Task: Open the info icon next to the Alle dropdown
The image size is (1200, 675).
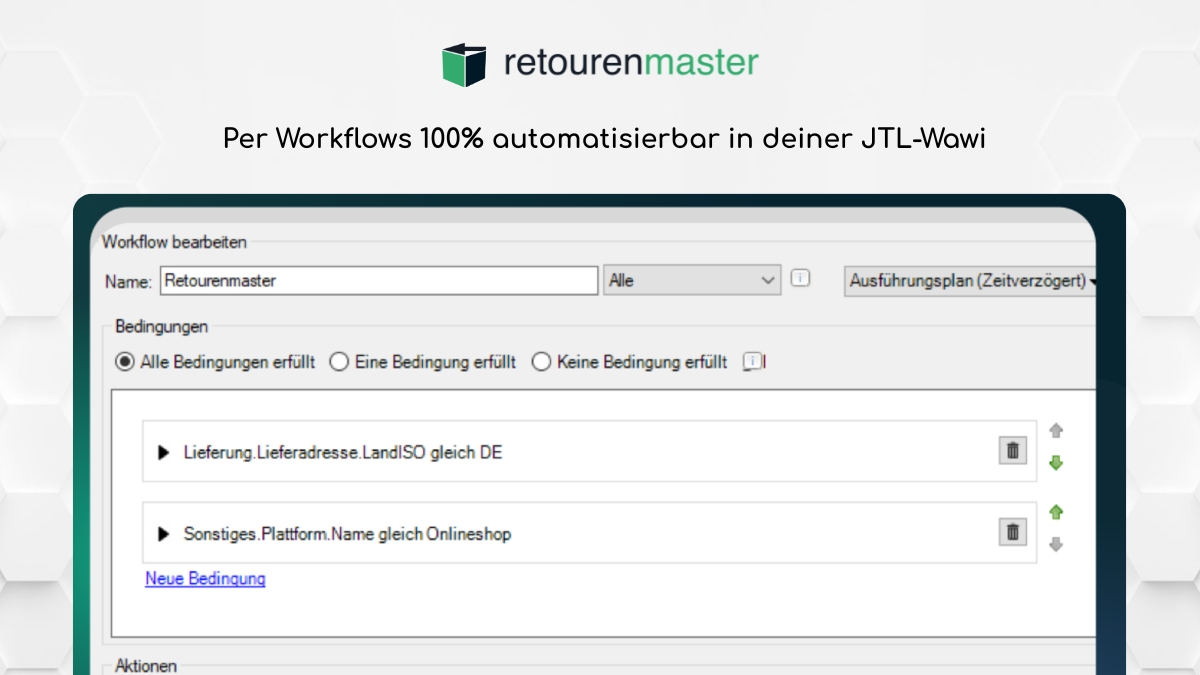Action: coord(800,279)
